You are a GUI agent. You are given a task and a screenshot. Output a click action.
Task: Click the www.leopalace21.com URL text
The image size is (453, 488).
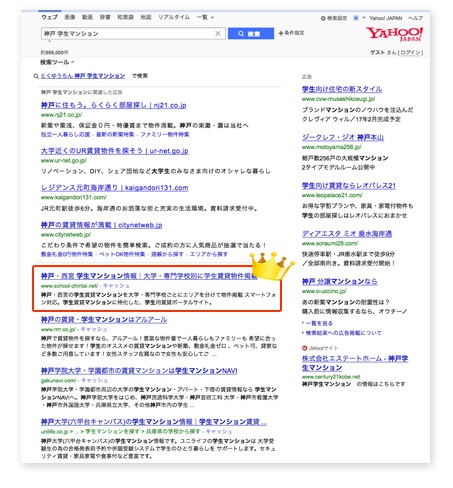coord(332,195)
